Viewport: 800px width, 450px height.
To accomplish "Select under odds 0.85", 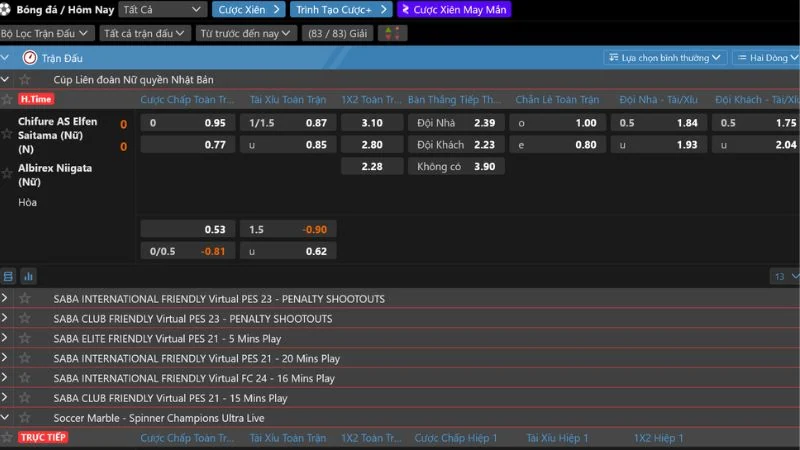I will [x=288, y=145].
